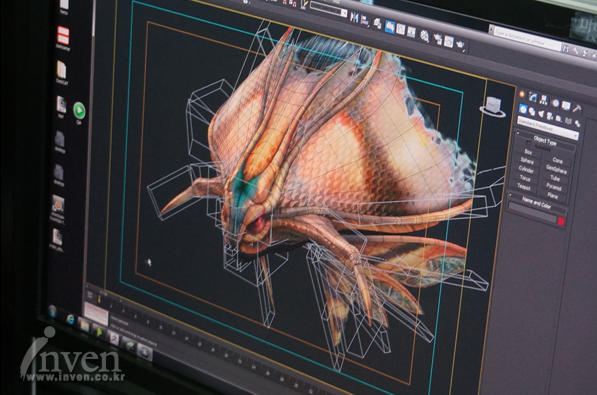Open the Utilities hammer panel
This screenshot has width=597, height=395.
coord(578,108)
